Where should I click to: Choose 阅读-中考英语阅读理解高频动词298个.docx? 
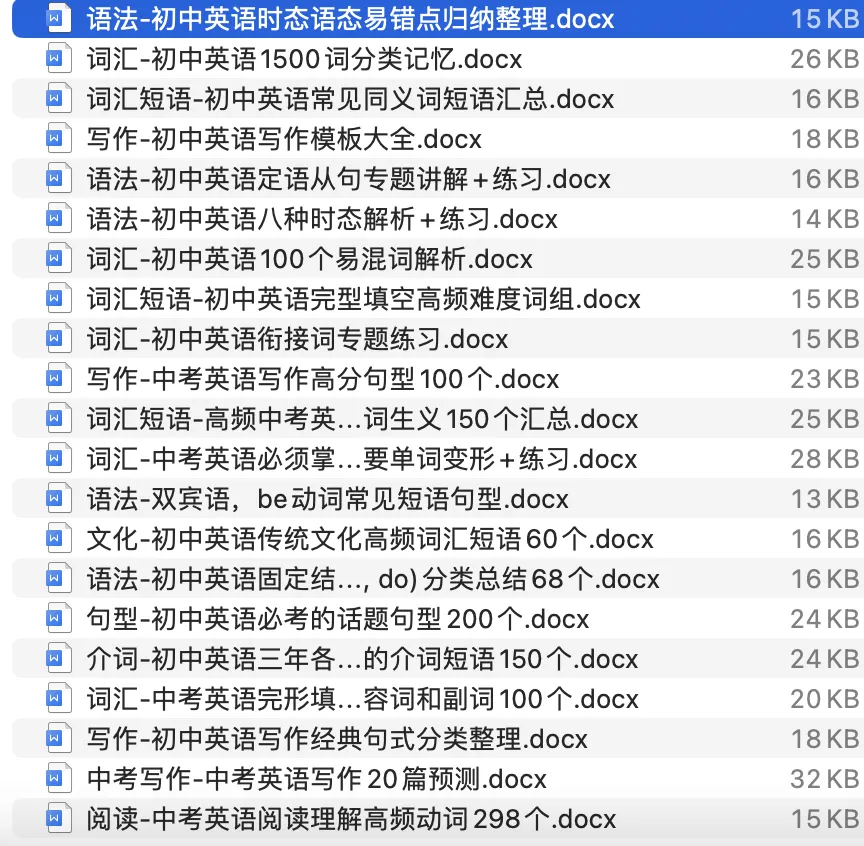click(351, 818)
